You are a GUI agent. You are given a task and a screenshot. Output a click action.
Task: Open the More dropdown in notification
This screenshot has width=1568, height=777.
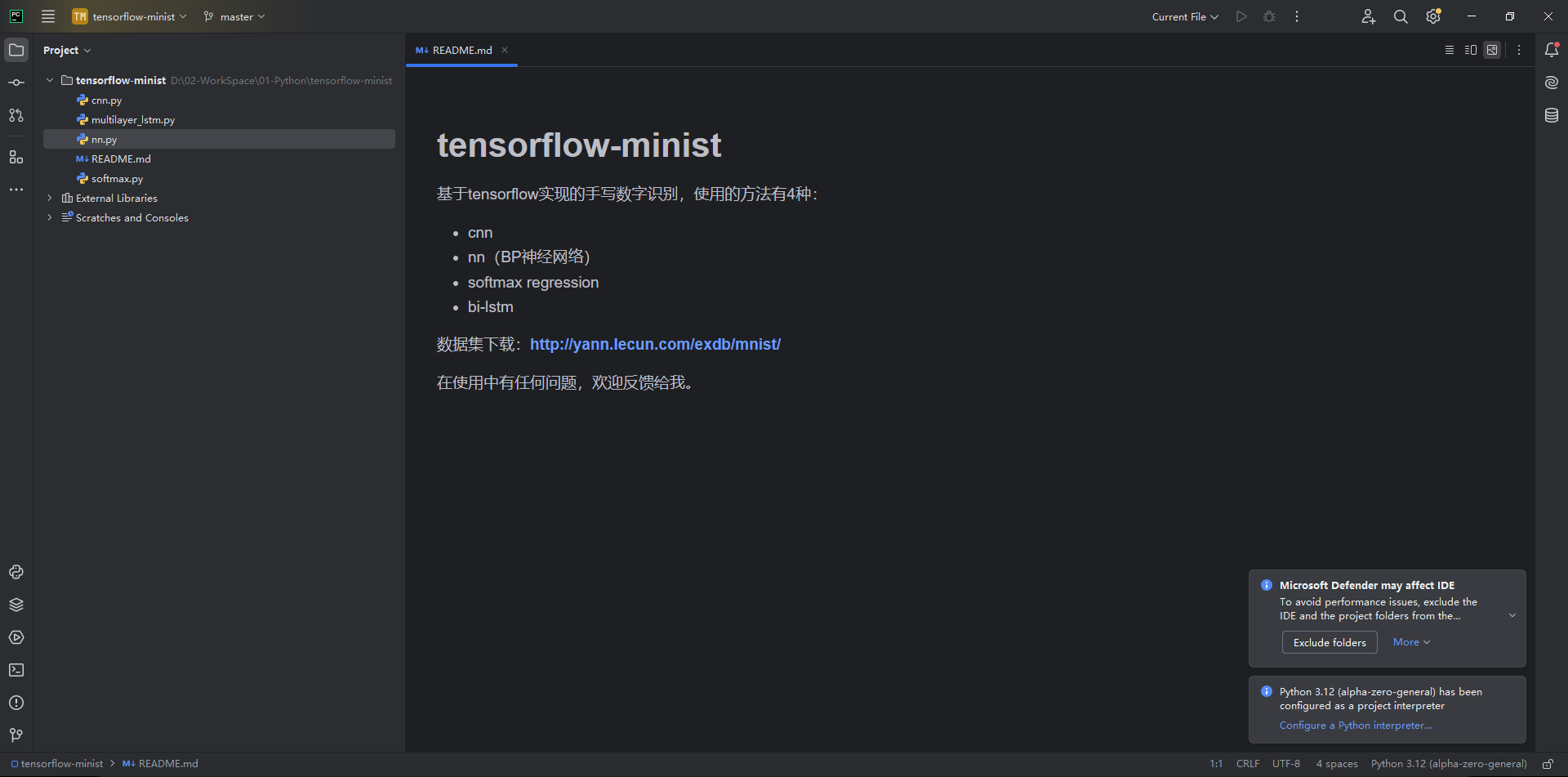1411,642
